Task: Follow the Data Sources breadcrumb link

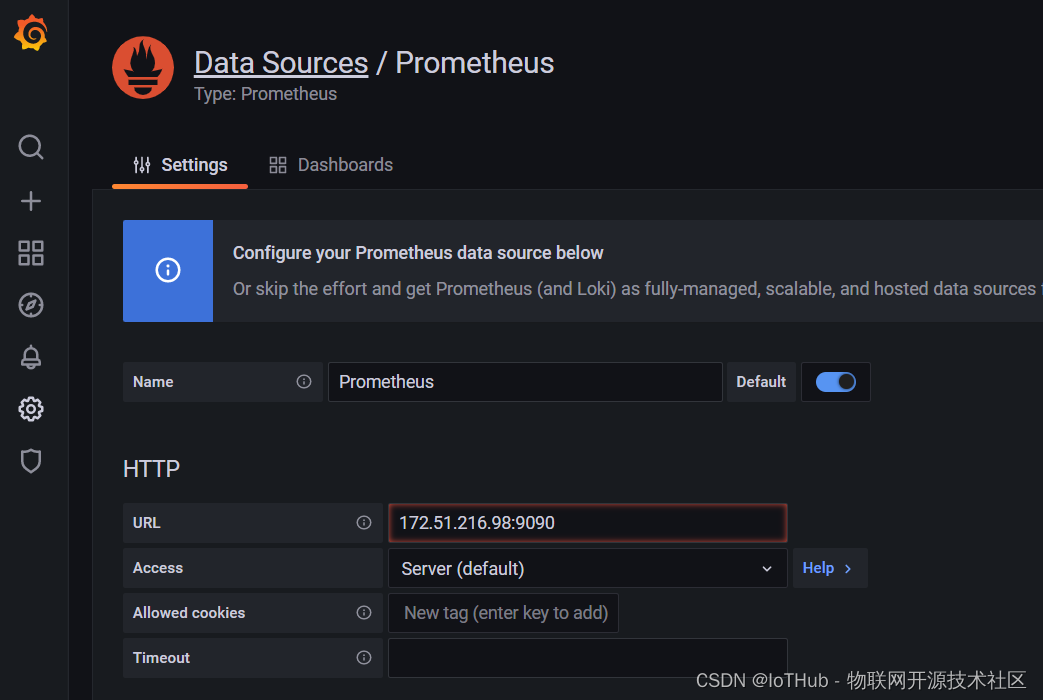Action: [x=281, y=63]
